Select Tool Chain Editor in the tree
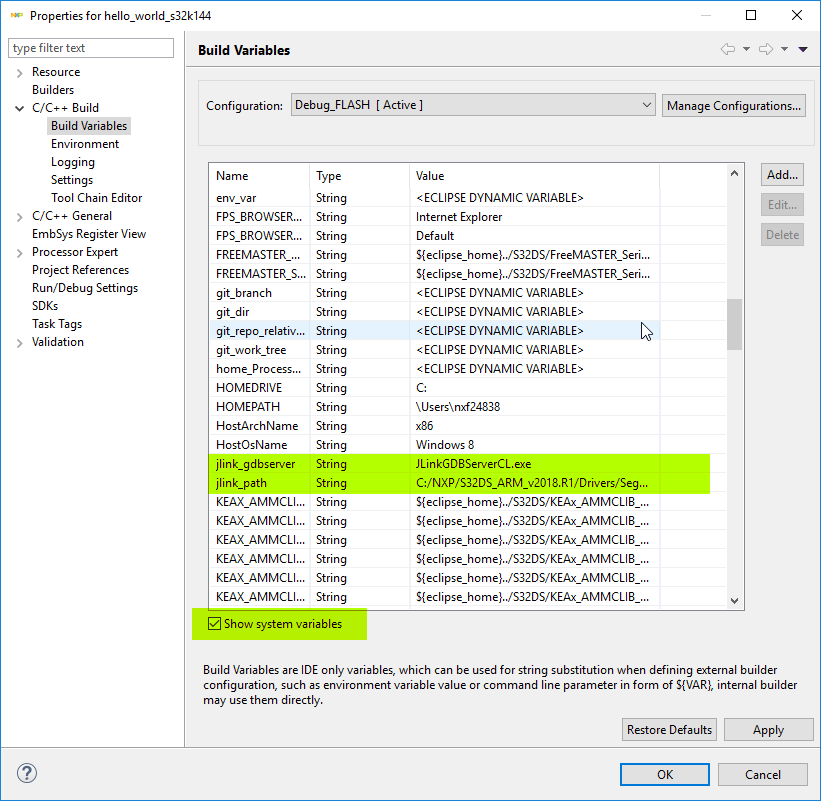 [96, 197]
